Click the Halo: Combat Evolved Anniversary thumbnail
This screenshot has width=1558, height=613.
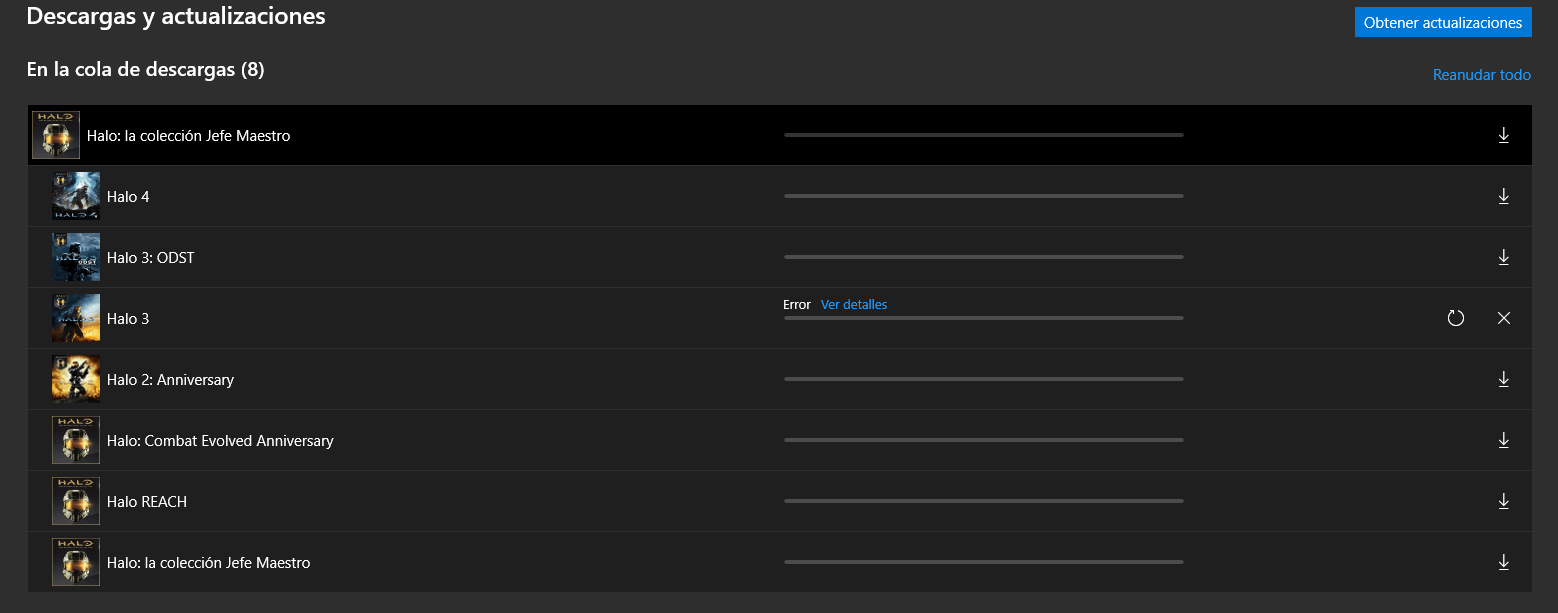tap(76, 440)
